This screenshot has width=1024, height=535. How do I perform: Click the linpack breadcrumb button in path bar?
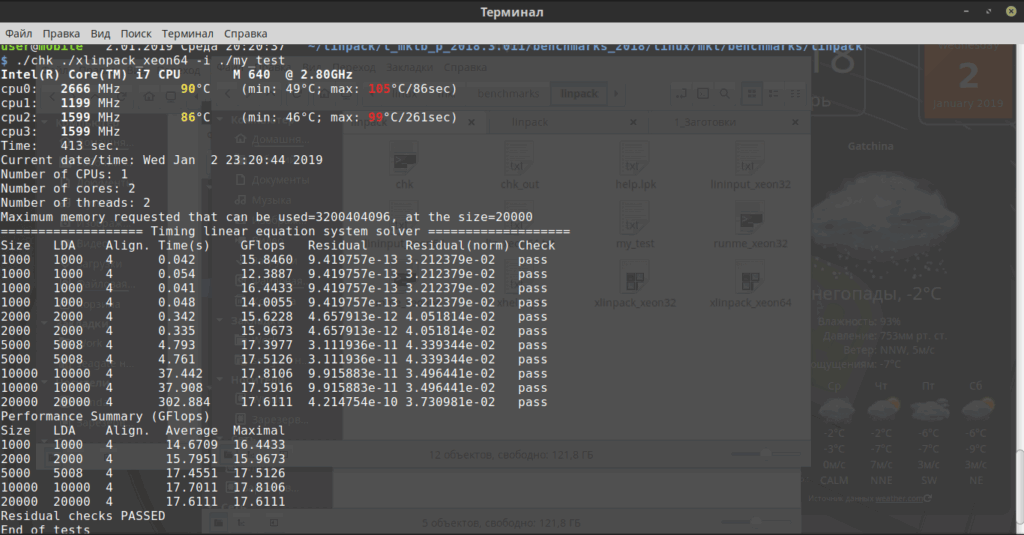[579, 93]
